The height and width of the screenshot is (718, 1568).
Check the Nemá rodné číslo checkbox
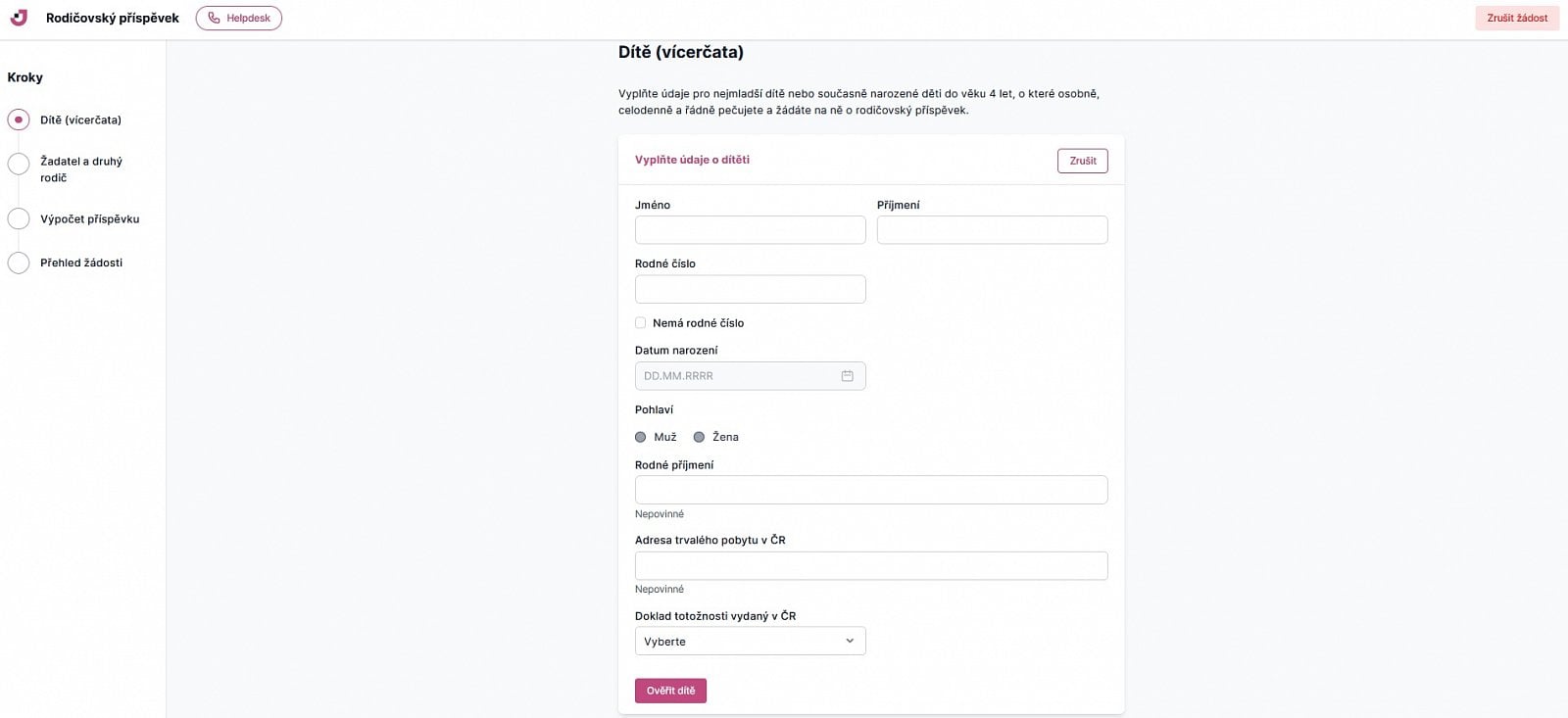641,322
